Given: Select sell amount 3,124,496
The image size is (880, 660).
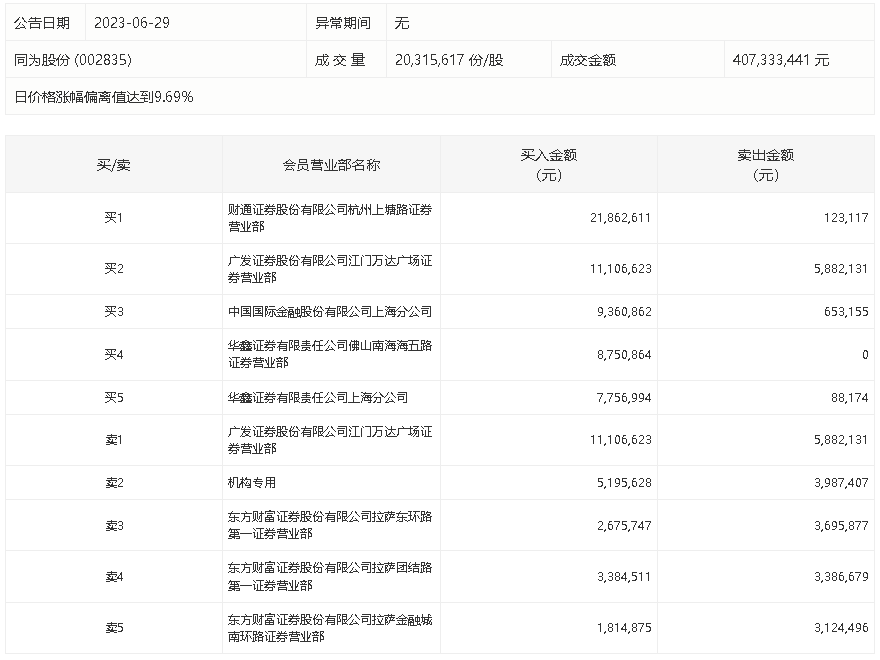Looking at the screenshot, I should pyautogui.click(x=841, y=628).
